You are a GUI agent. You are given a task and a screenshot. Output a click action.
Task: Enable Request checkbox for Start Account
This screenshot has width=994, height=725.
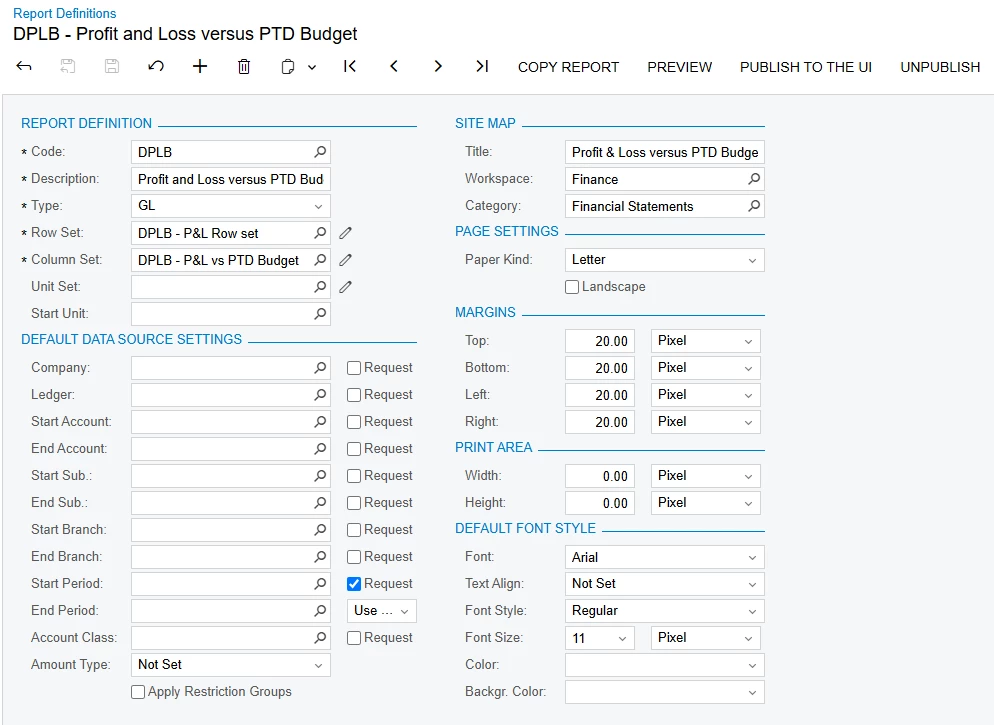[x=354, y=421]
